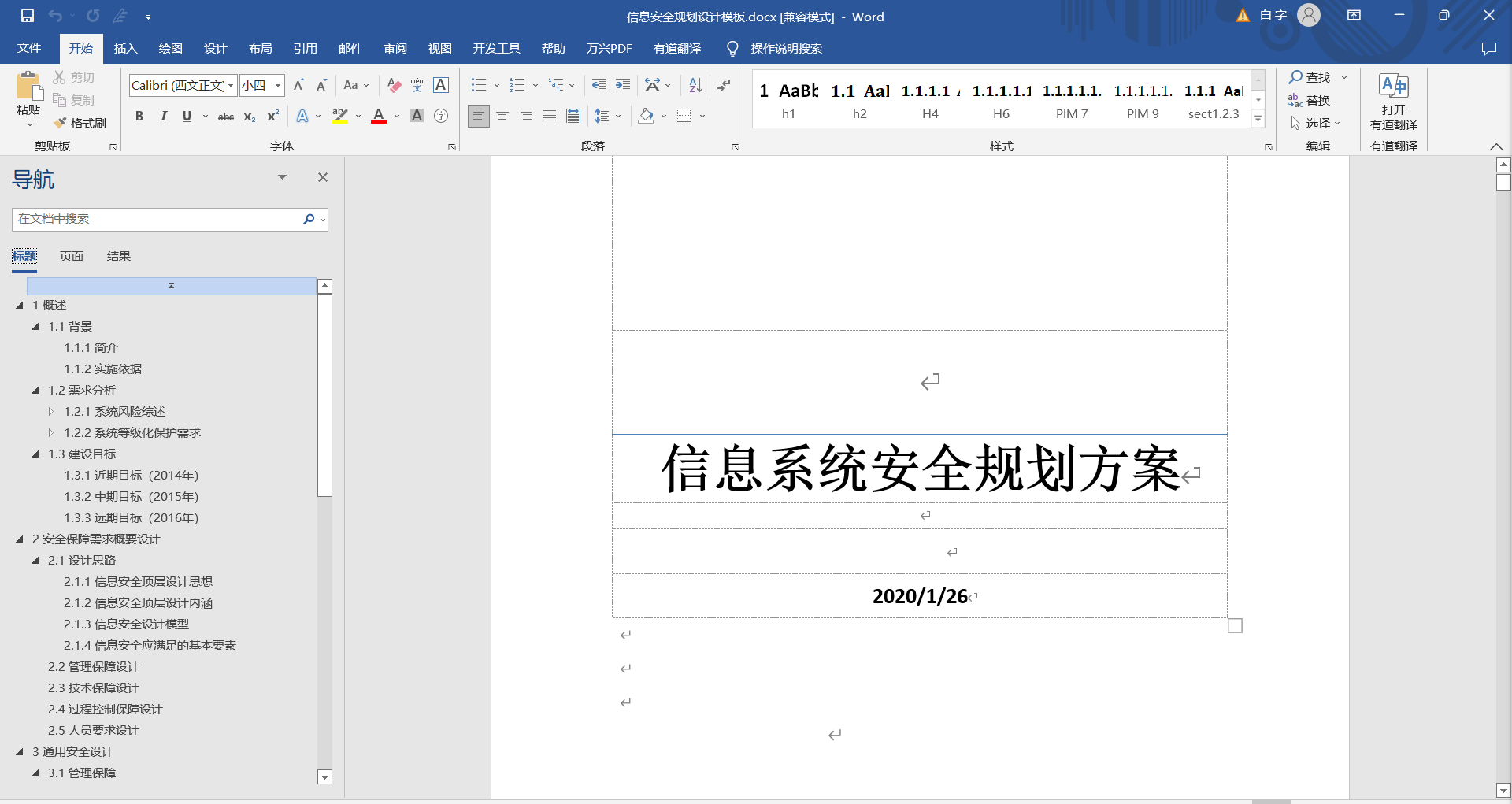Click the navigation search input field

click(156, 219)
